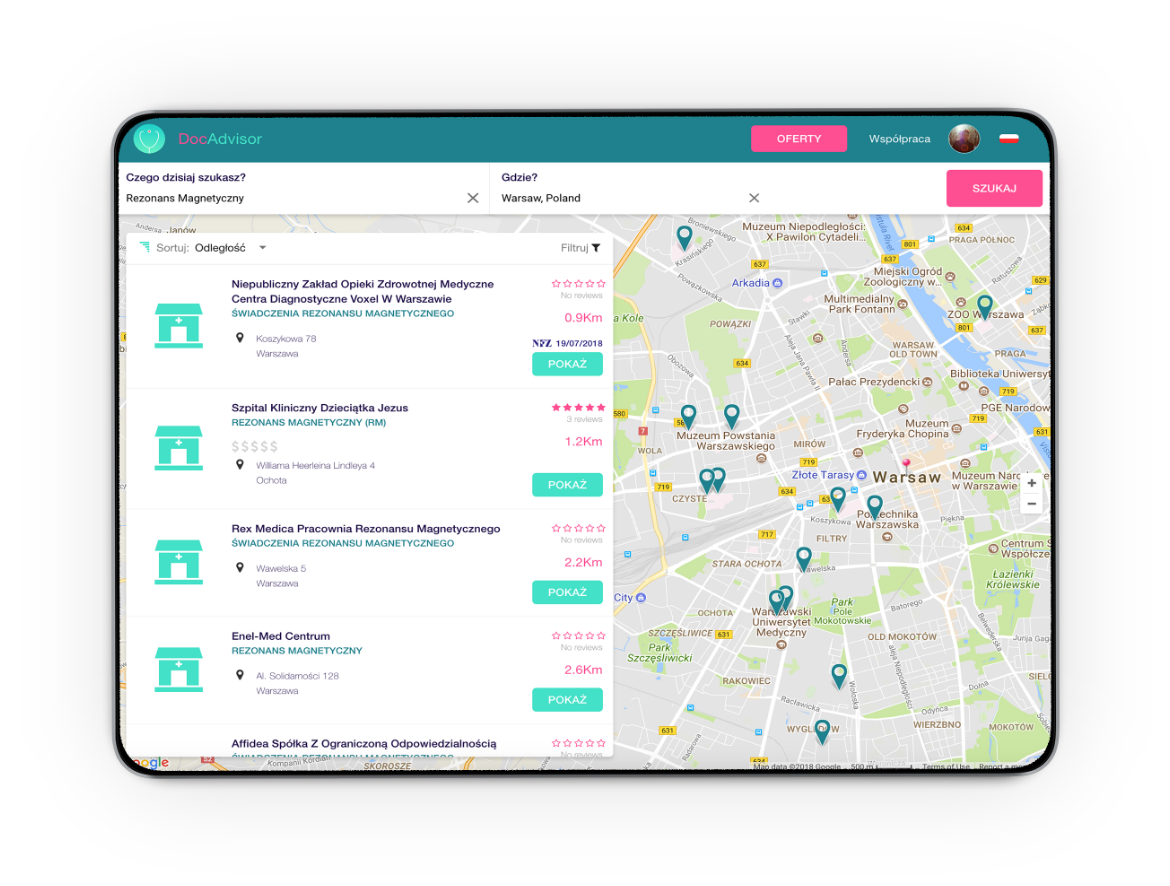The image size is (1170, 886).
Task: Click the pink Warsaw center pin
Action: [907, 465]
